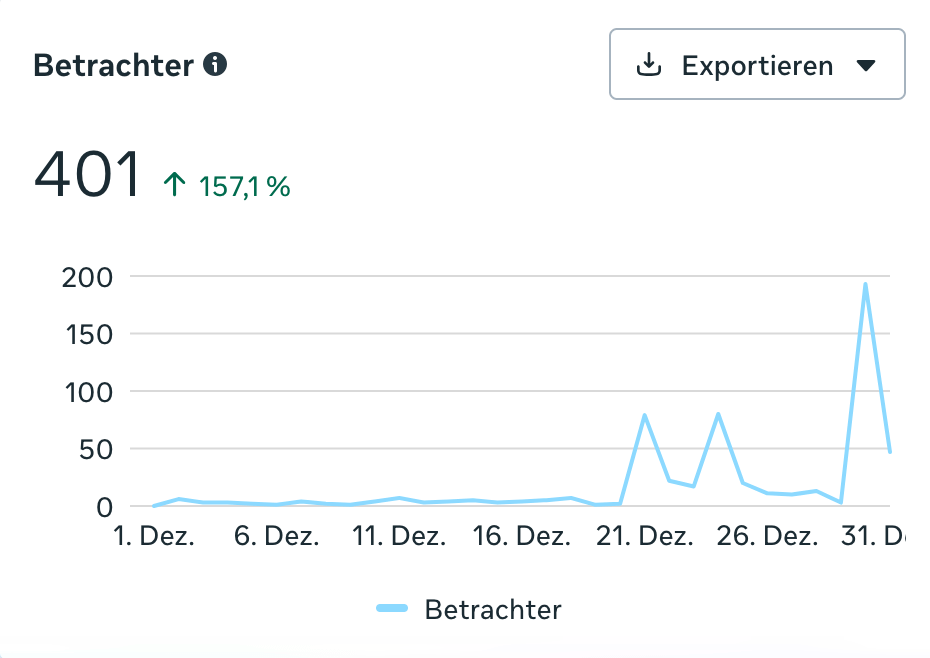Click the chart peak after 21. Dez.

pos(645,415)
